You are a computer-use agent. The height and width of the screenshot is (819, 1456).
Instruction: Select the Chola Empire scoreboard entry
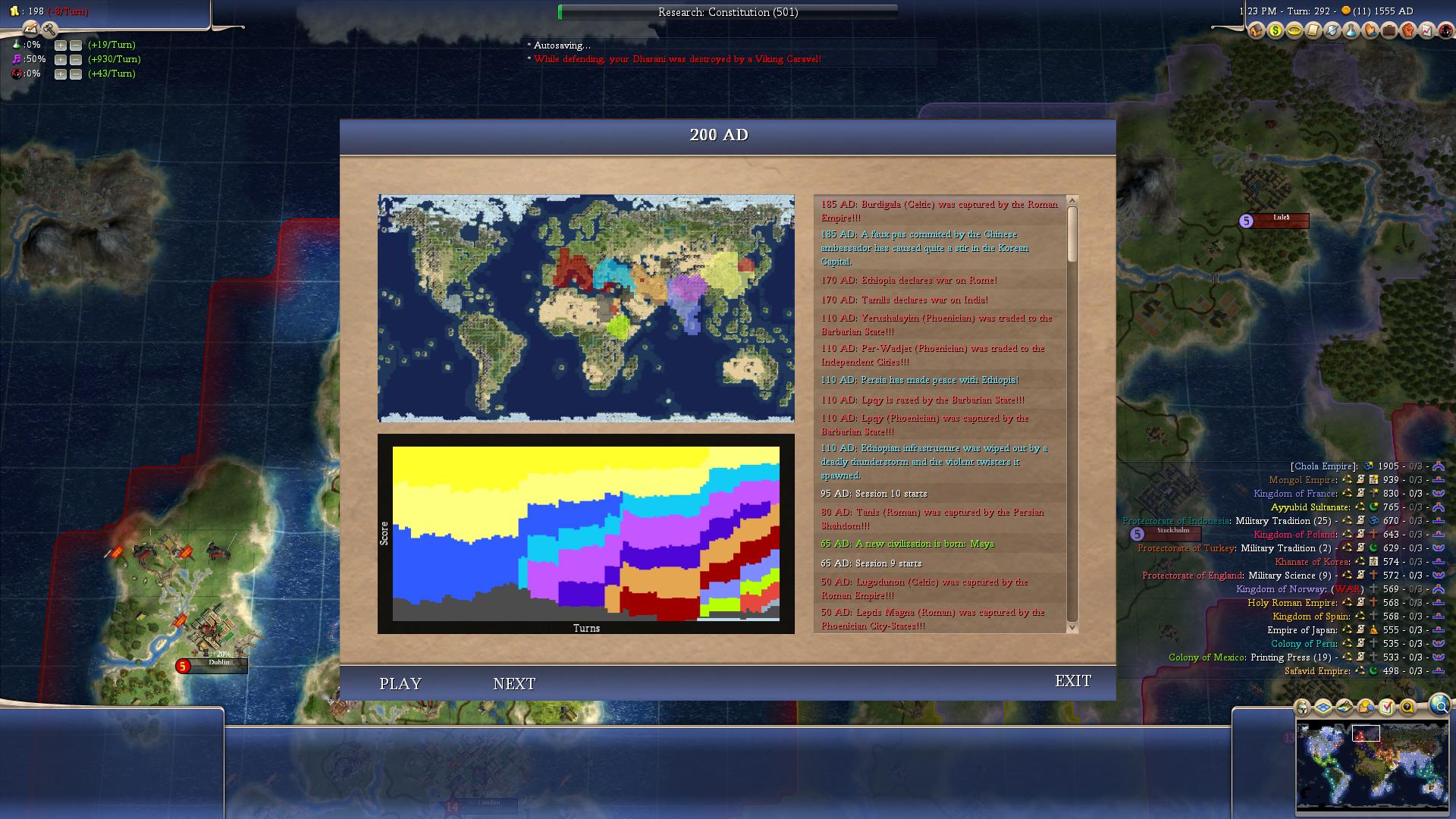click(1323, 466)
